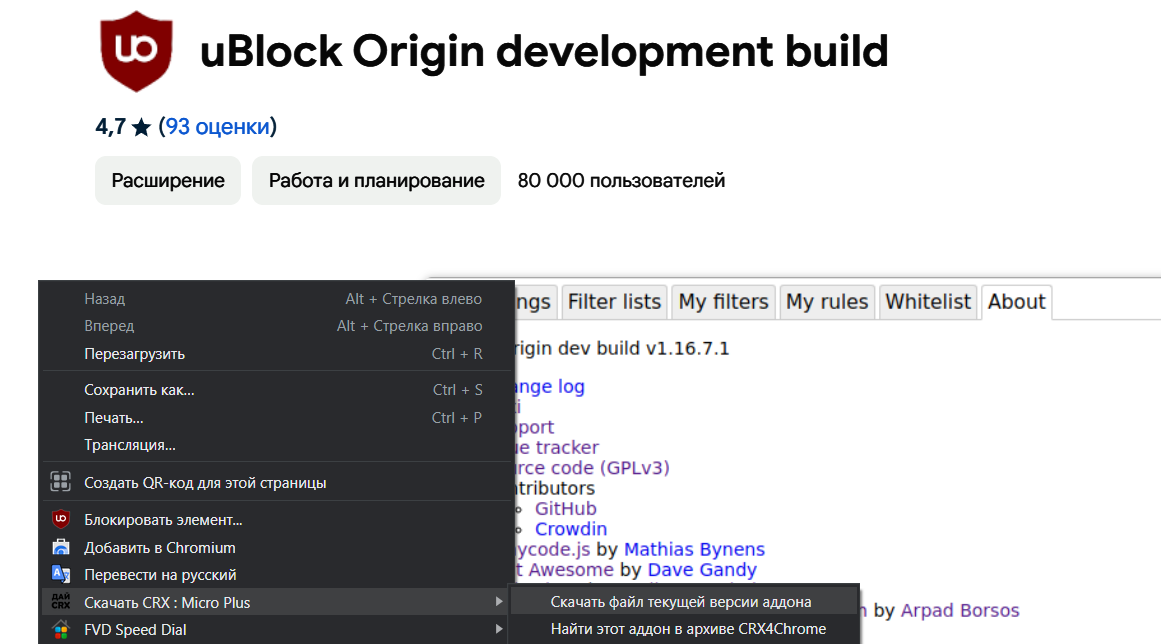Select Трансляция... menu entry
Image resolution: width=1161 pixels, height=644 pixels.
[x=277, y=445]
